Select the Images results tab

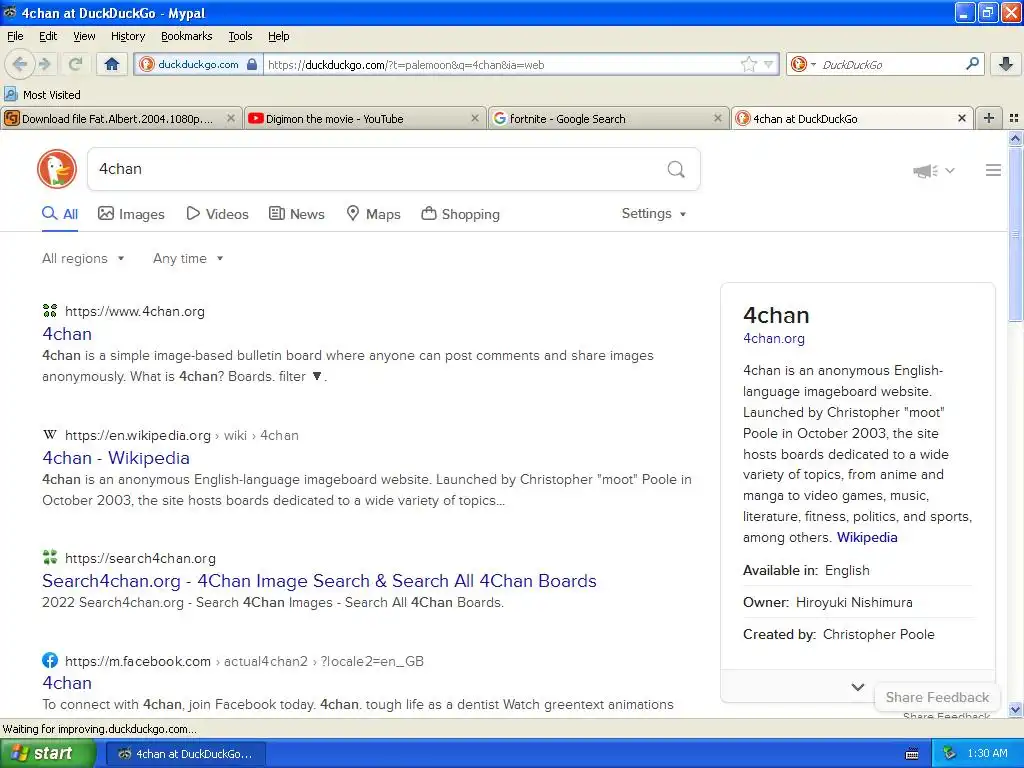[131, 214]
